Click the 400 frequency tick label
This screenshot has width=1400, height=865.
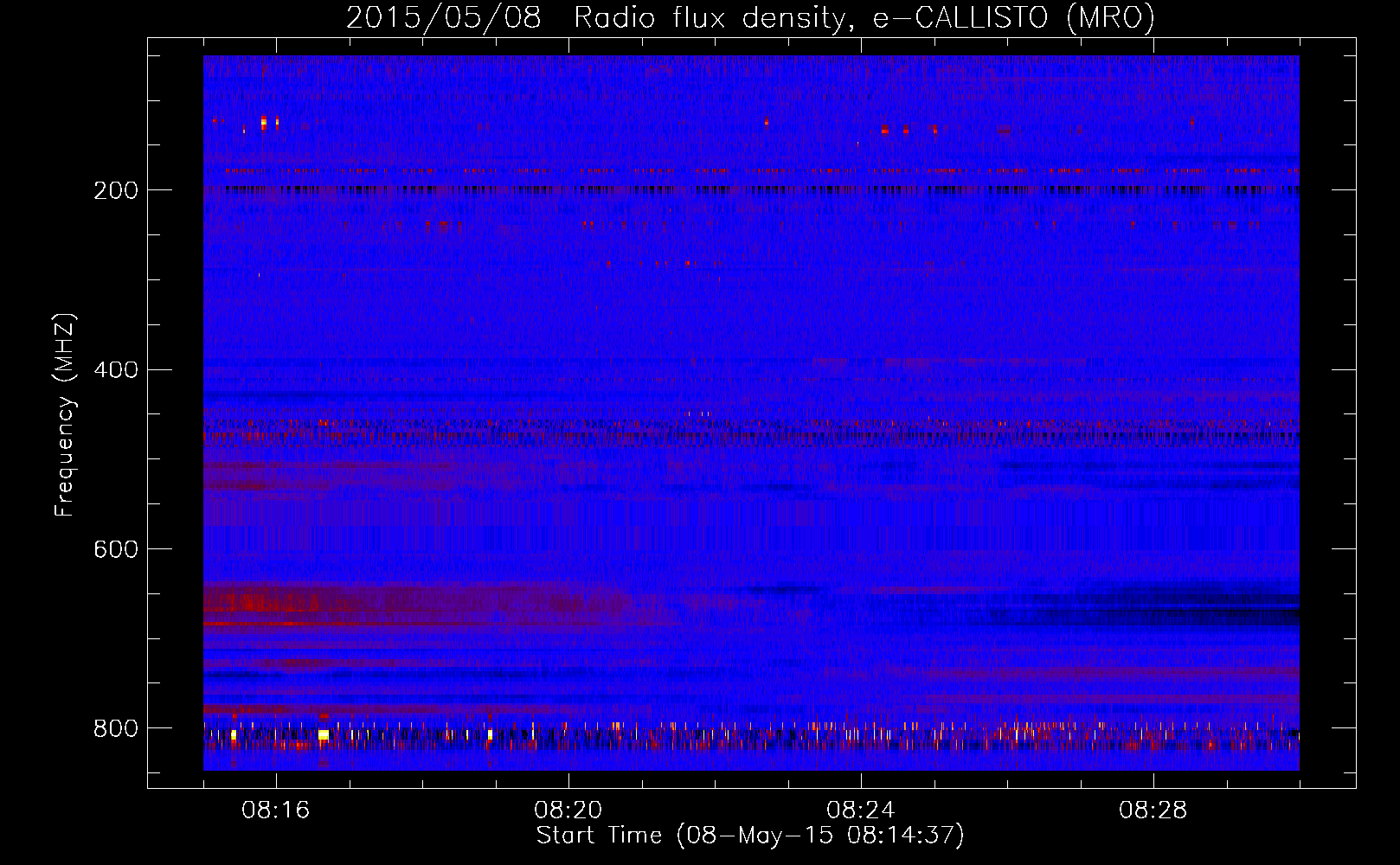point(116,370)
